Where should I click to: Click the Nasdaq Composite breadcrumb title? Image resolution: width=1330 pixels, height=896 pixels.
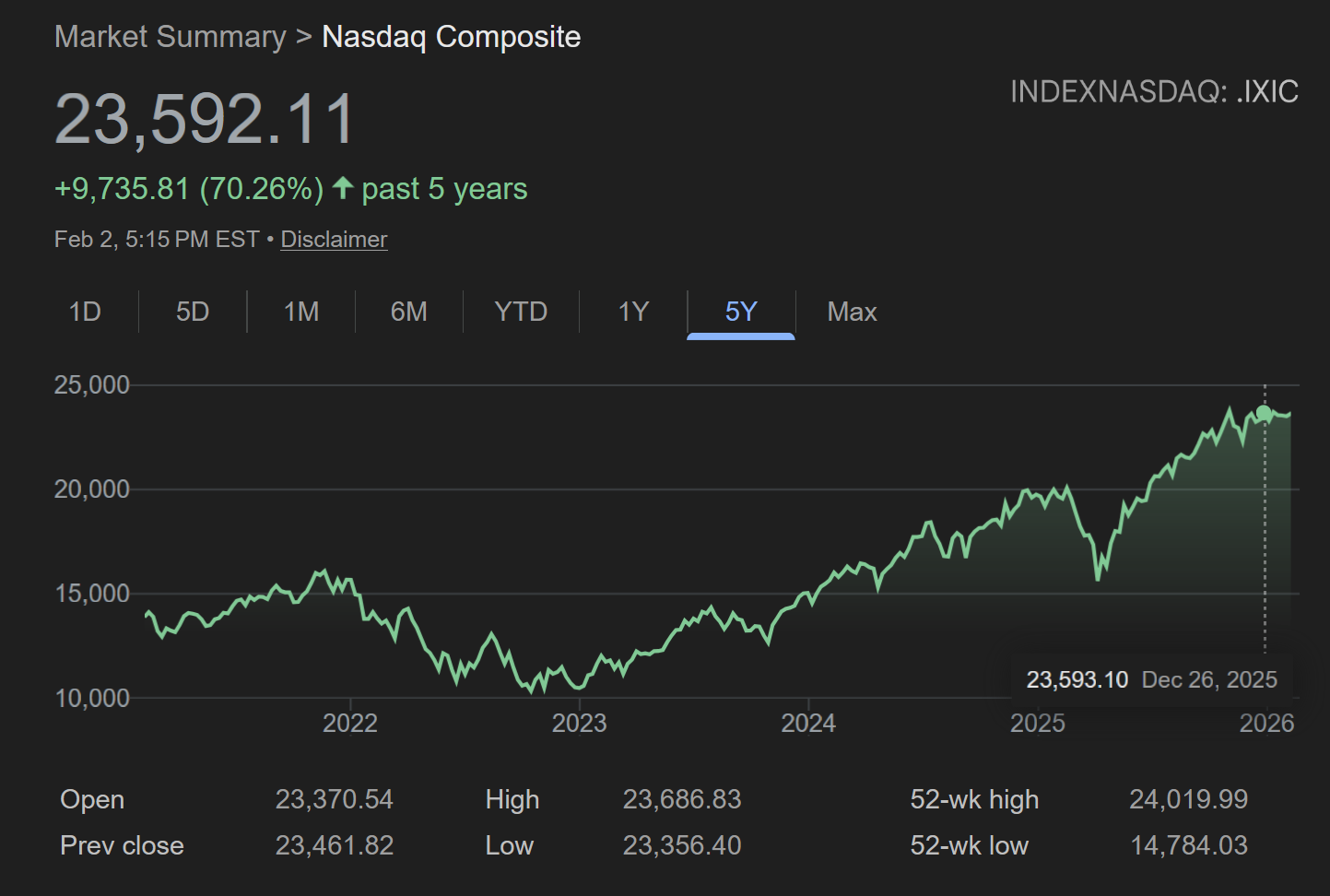pyautogui.click(x=451, y=37)
